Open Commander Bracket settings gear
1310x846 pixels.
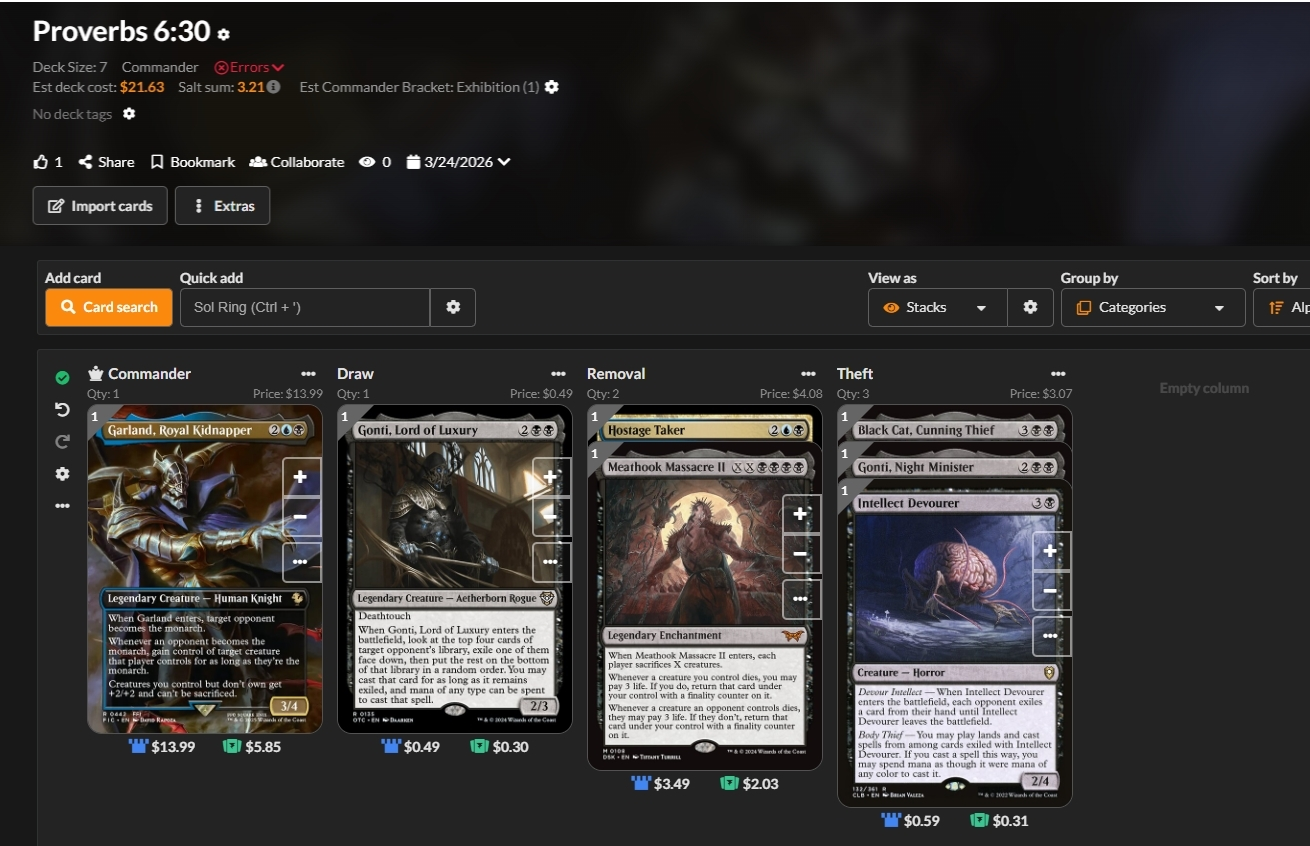click(x=552, y=87)
